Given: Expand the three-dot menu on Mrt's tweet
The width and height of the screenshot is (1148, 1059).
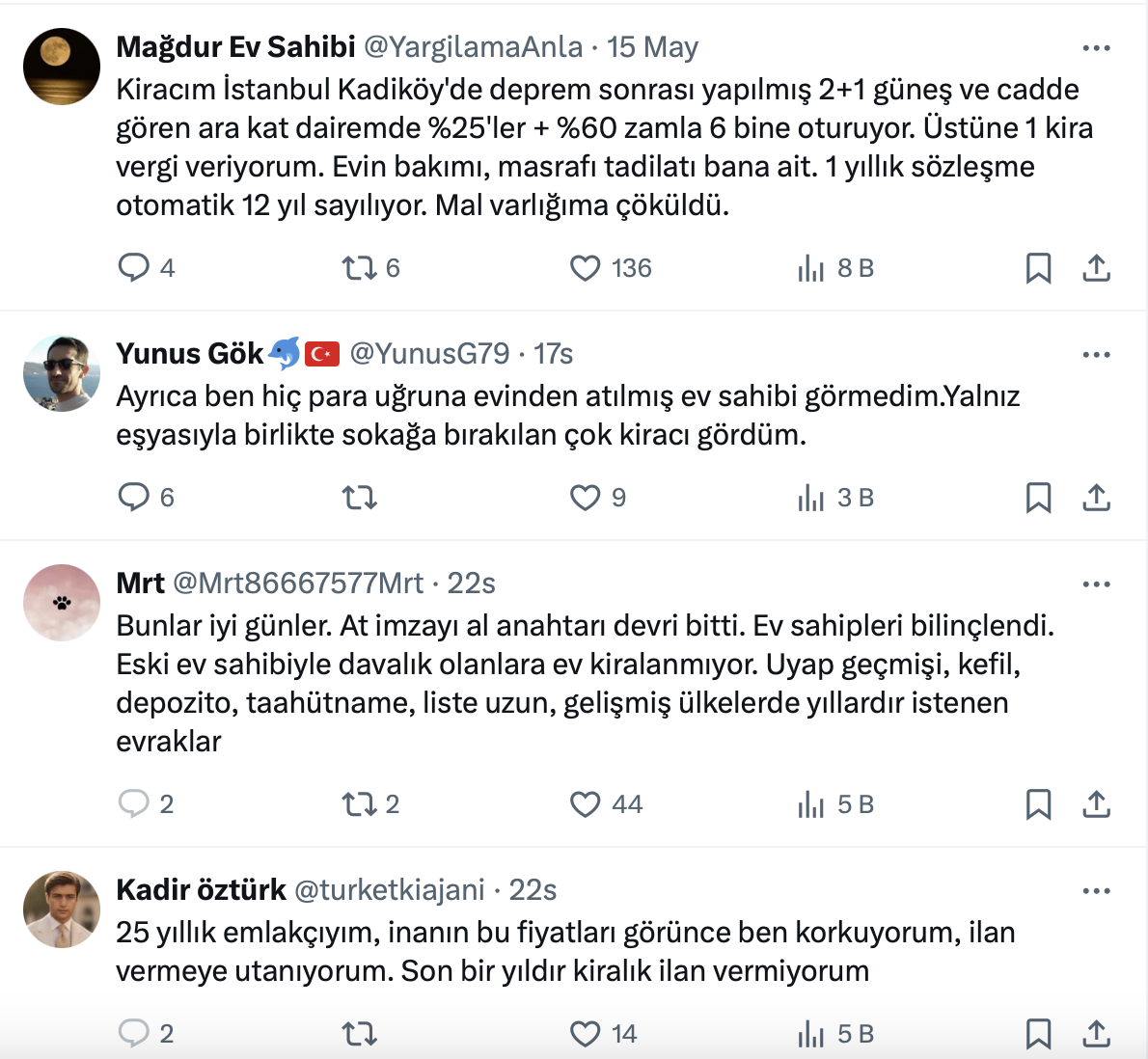Looking at the screenshot, I should coord(1096,584).
